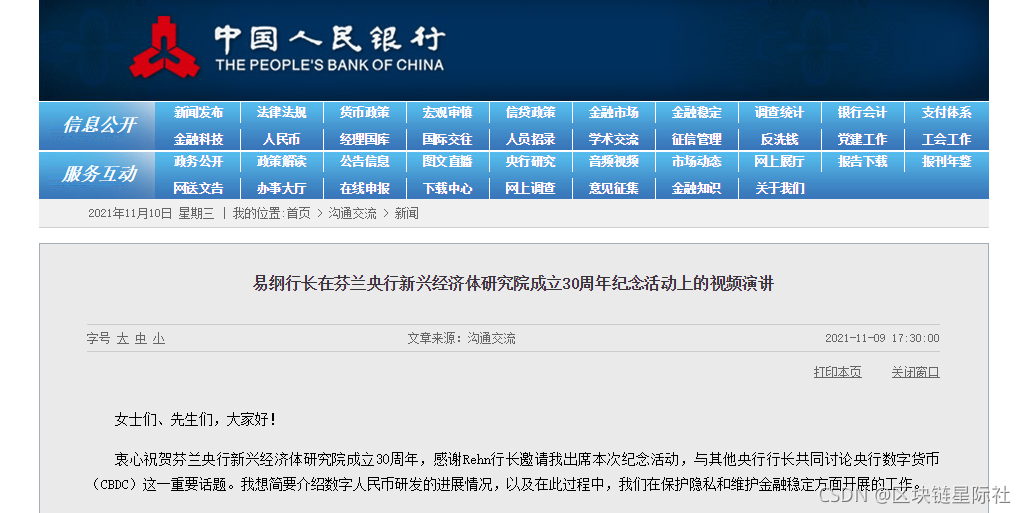
Task: Go to 金融市场 page
Action: click(614, 113)
